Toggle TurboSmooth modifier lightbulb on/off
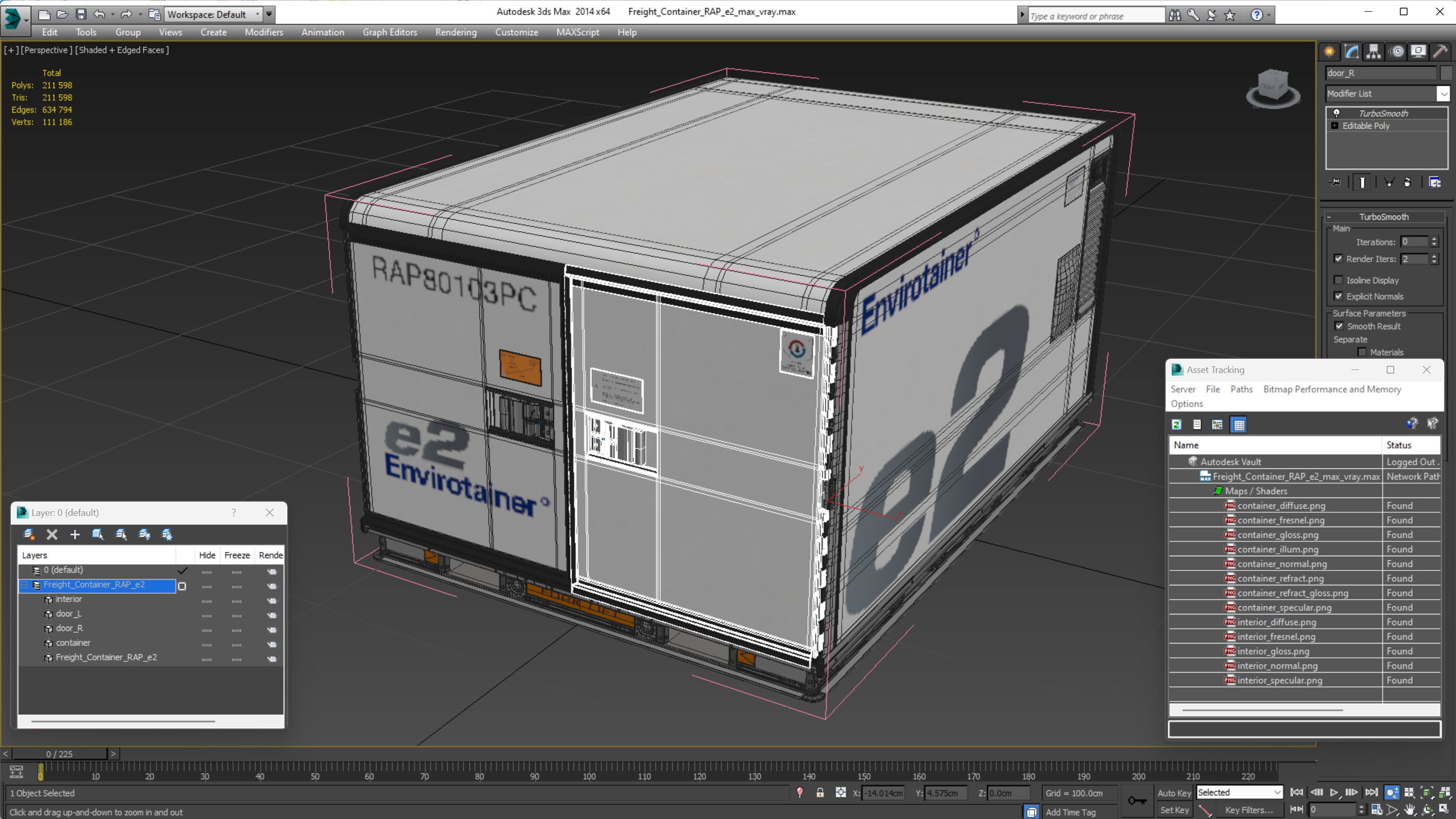The width and height of the screenshot is (1456, 819). [1337, 113]
